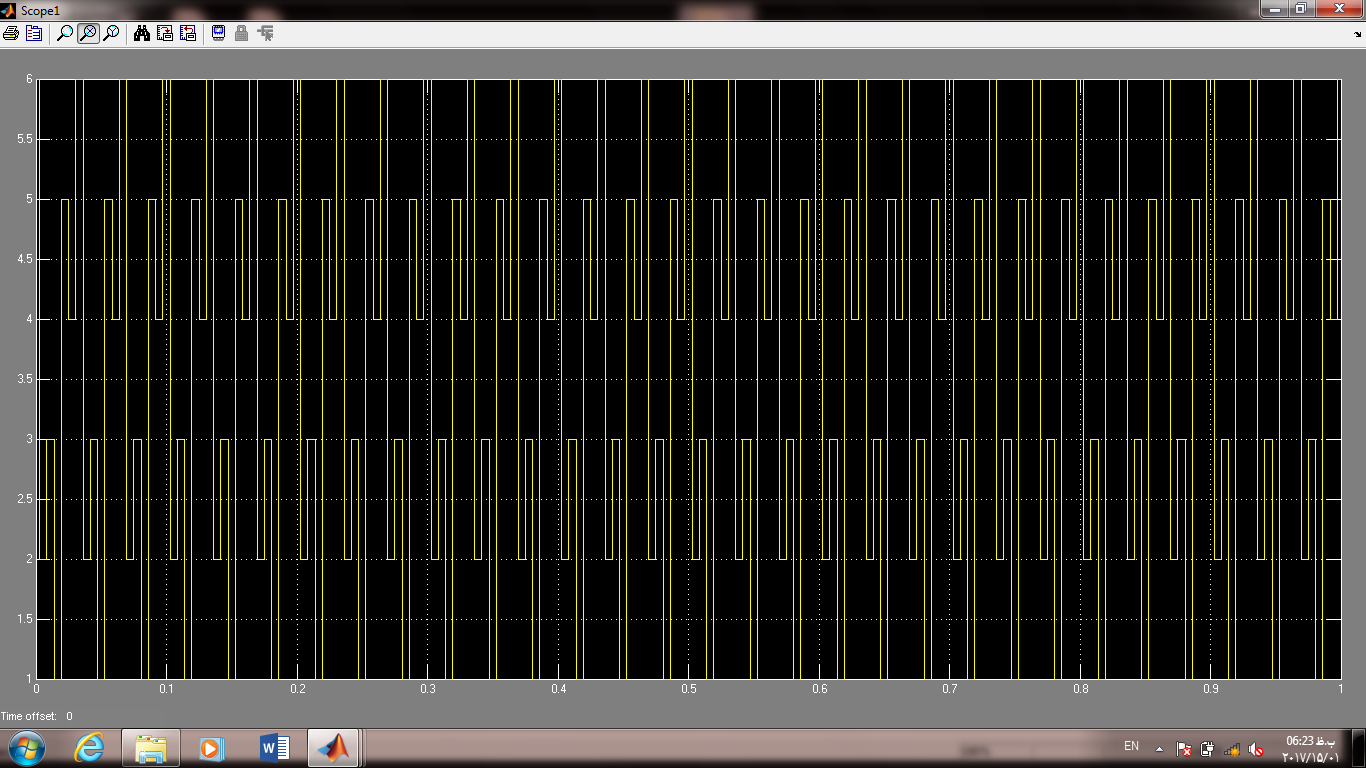The image size is (1366, 768).
Task: Open Microsoft Word from taskbar
Action: click(x=274, y=747)
